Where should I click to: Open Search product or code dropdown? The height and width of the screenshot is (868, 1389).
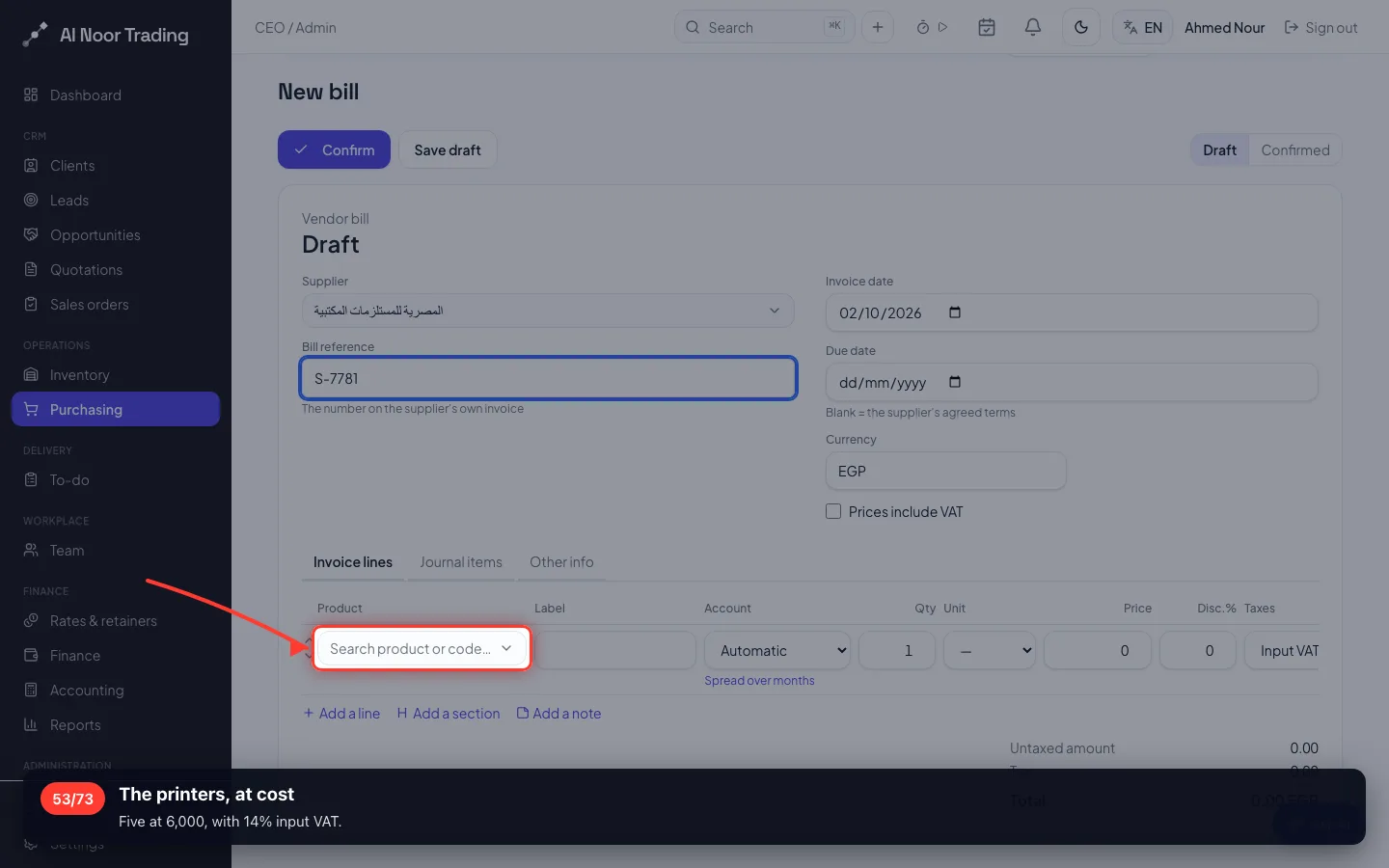click(x=422, y=648)
